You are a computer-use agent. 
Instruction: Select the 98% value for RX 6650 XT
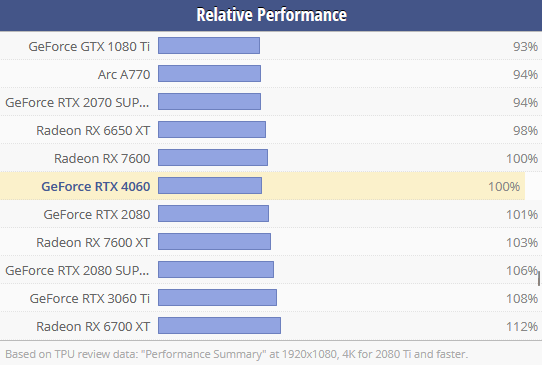point(525,130)
